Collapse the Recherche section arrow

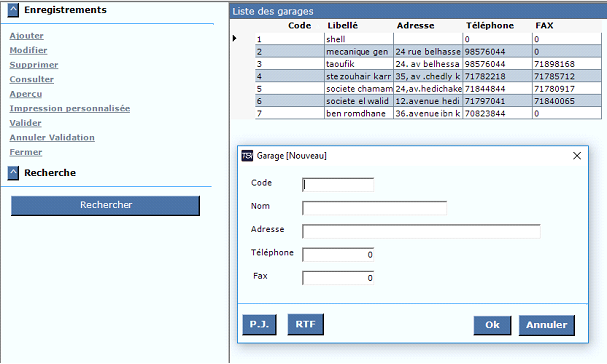coord(13,173)
